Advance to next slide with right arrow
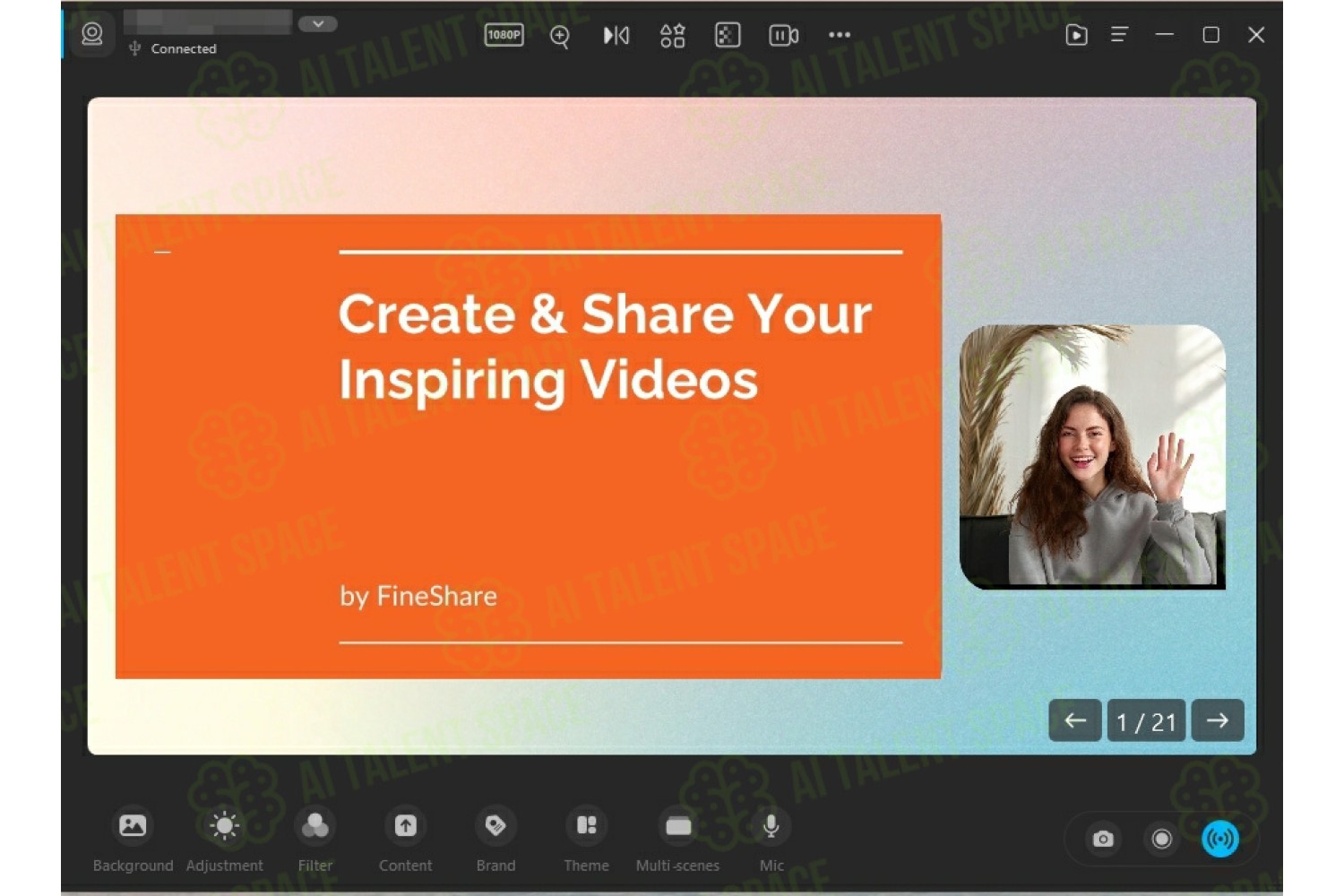Viewport: 1344px width, 896px height. pyautogui.click(x=1218, y=720)
